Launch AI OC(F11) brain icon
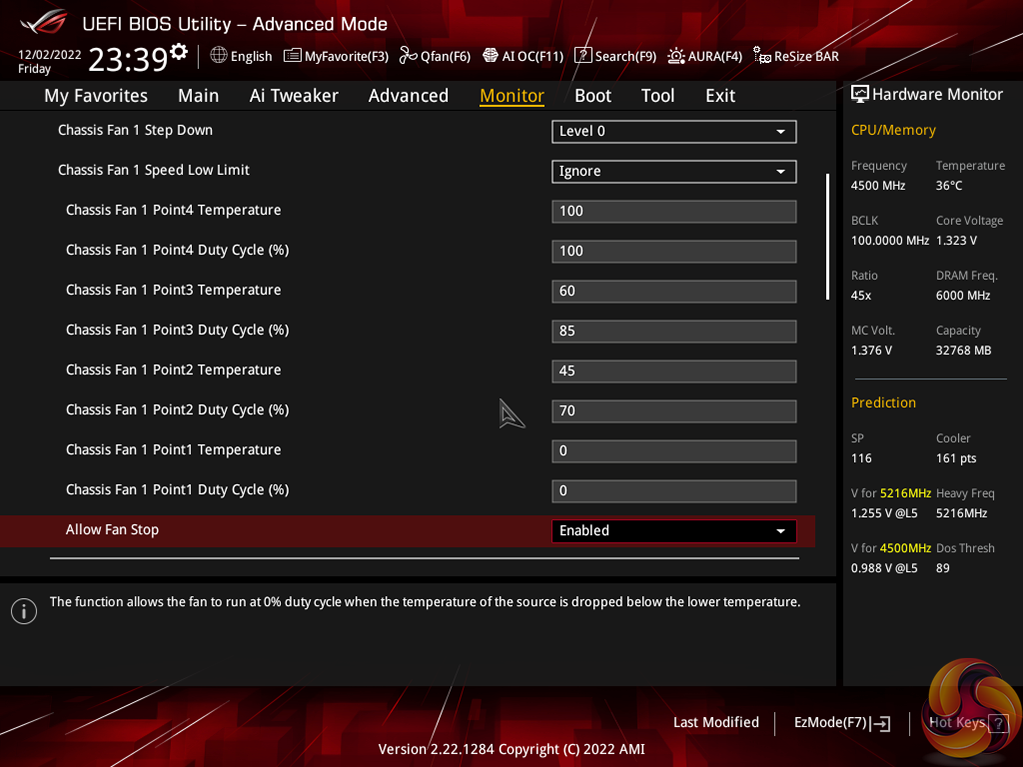 [490, 55]
